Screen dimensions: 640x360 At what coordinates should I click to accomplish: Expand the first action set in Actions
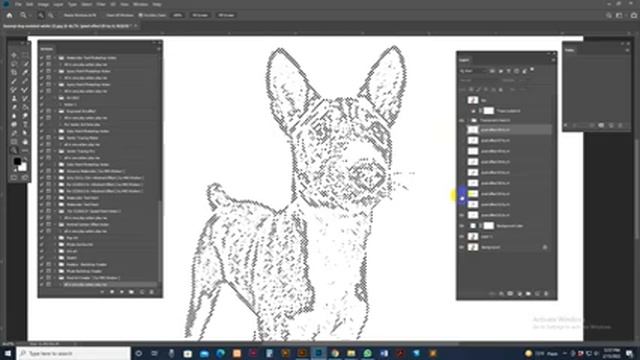click(x=56, y=58)
